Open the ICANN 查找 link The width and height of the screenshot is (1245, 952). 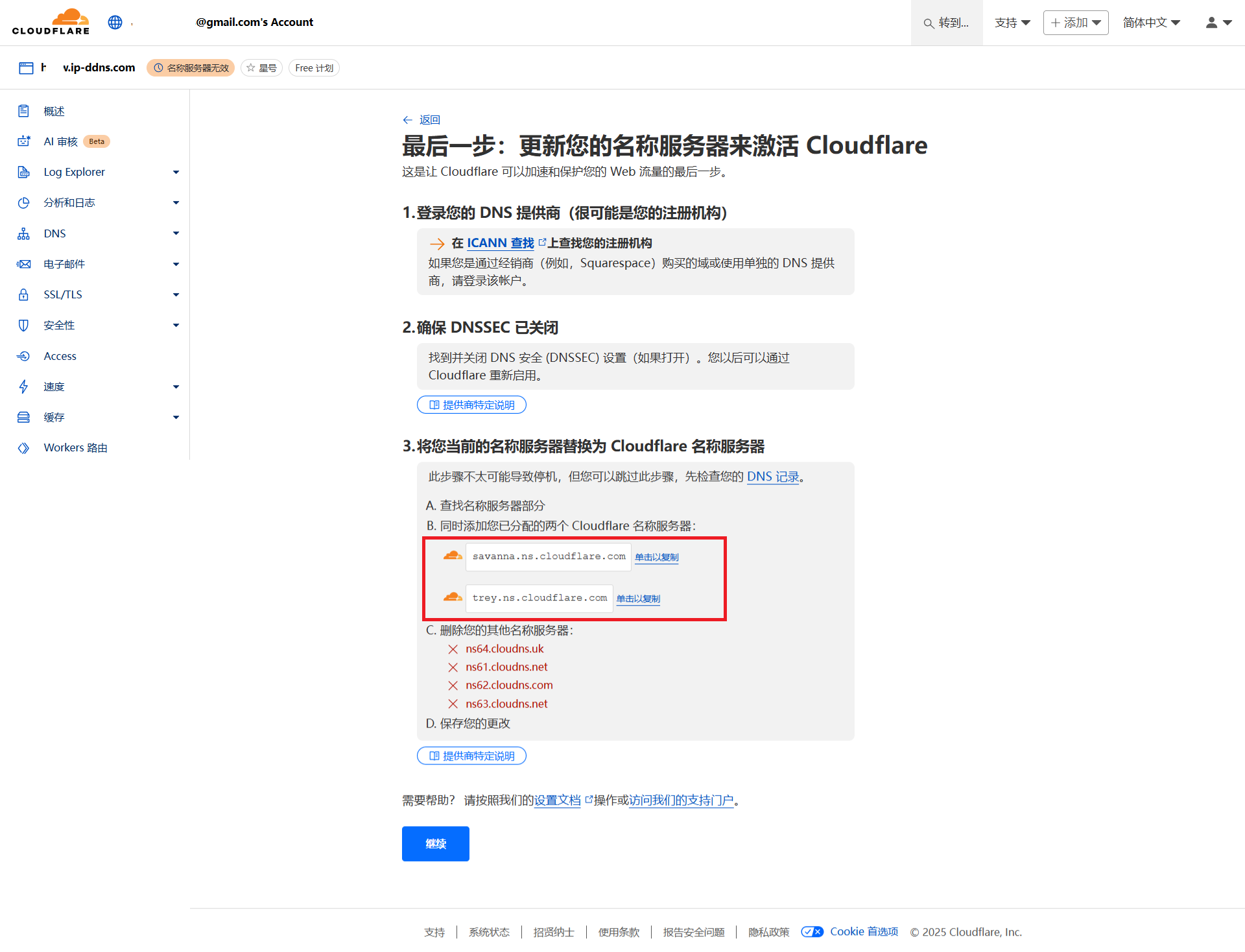pyautogui.click(x=500, y=243)
